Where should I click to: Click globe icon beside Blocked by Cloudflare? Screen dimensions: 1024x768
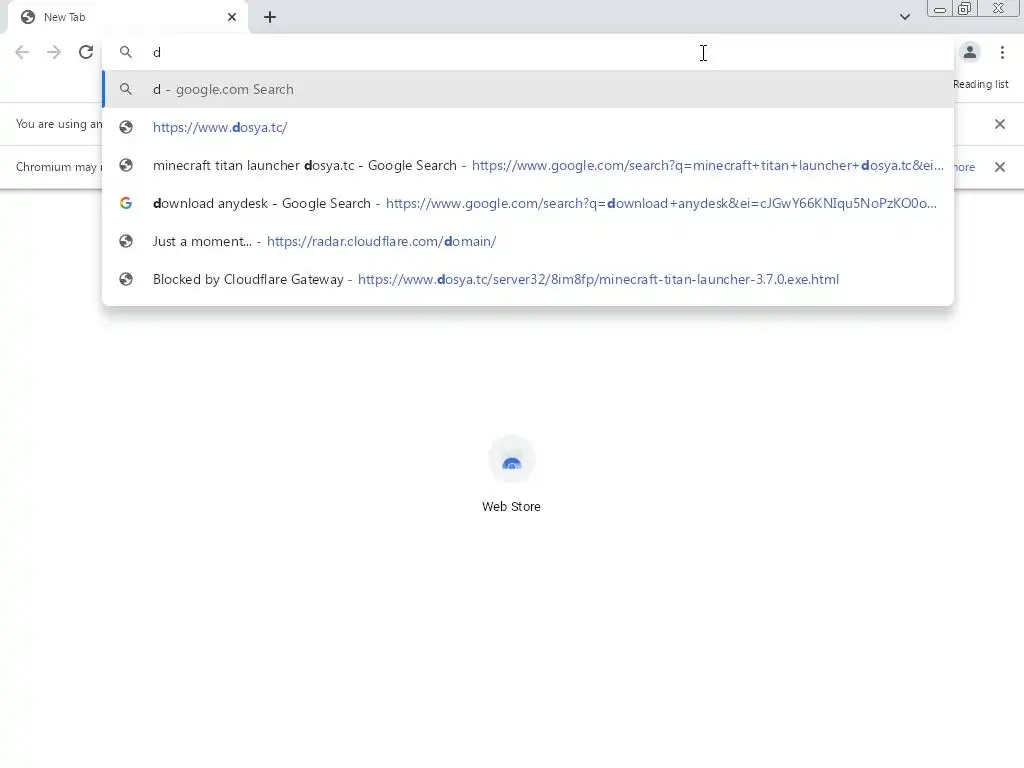tap(126, 279)
